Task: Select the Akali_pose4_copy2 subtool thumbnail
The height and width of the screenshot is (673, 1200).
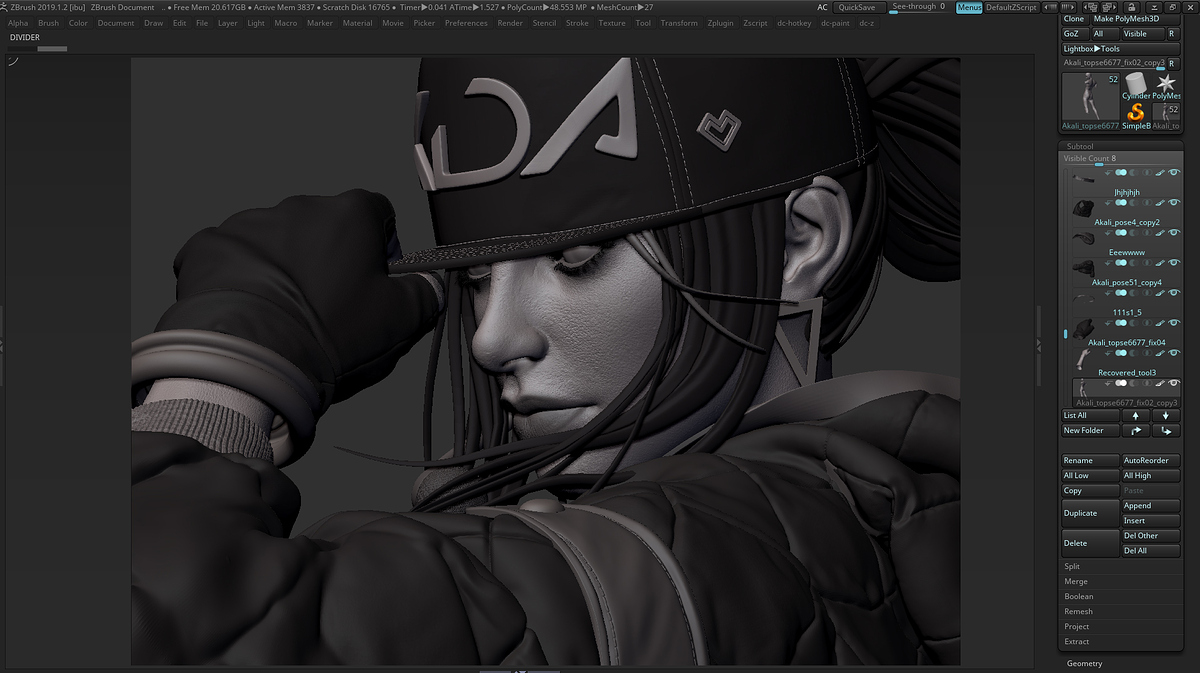Action: point(1083,208)
